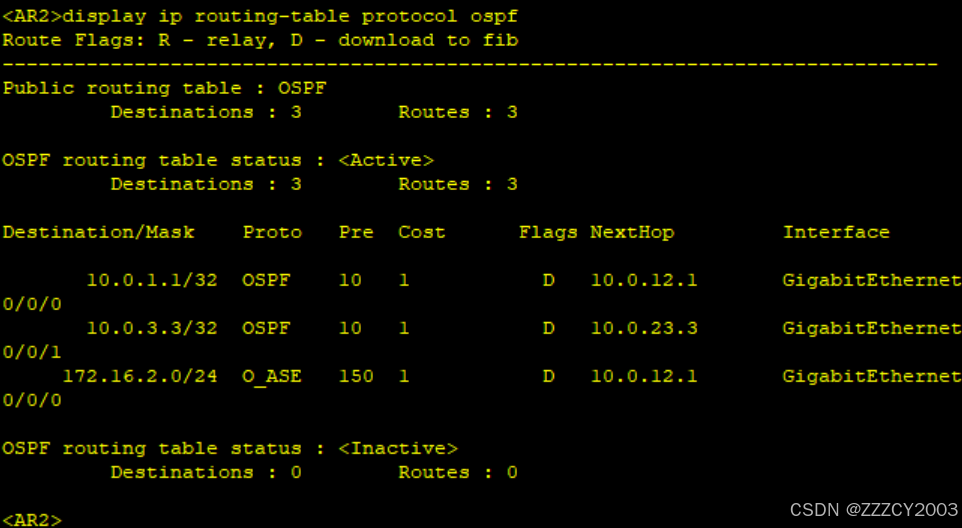Click the Public routing table : OSPF heading
Image resolution: width=962 pixels, height=528 pixels.
coord(164,88)
